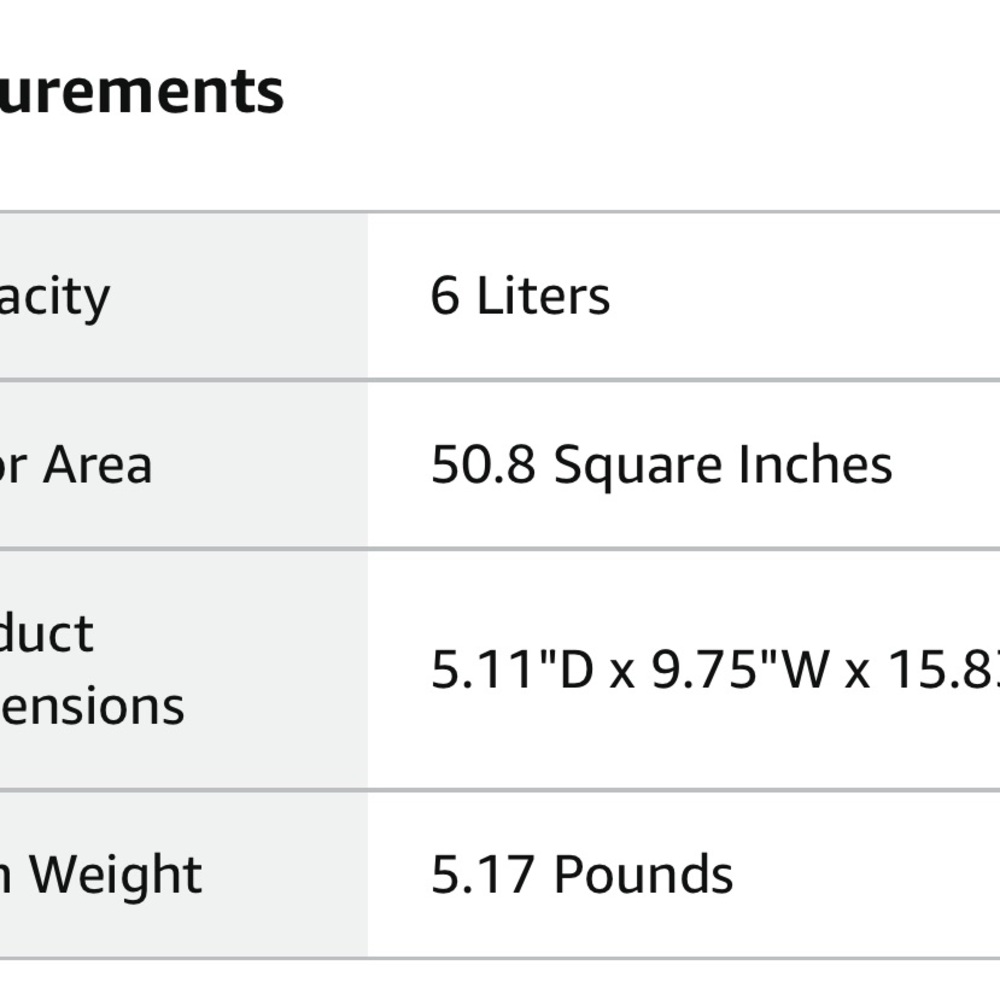The height and width of the screenshot is (1000, 1000).
Task: Click the number '50.8' in area row
Action: coord(483,465)
